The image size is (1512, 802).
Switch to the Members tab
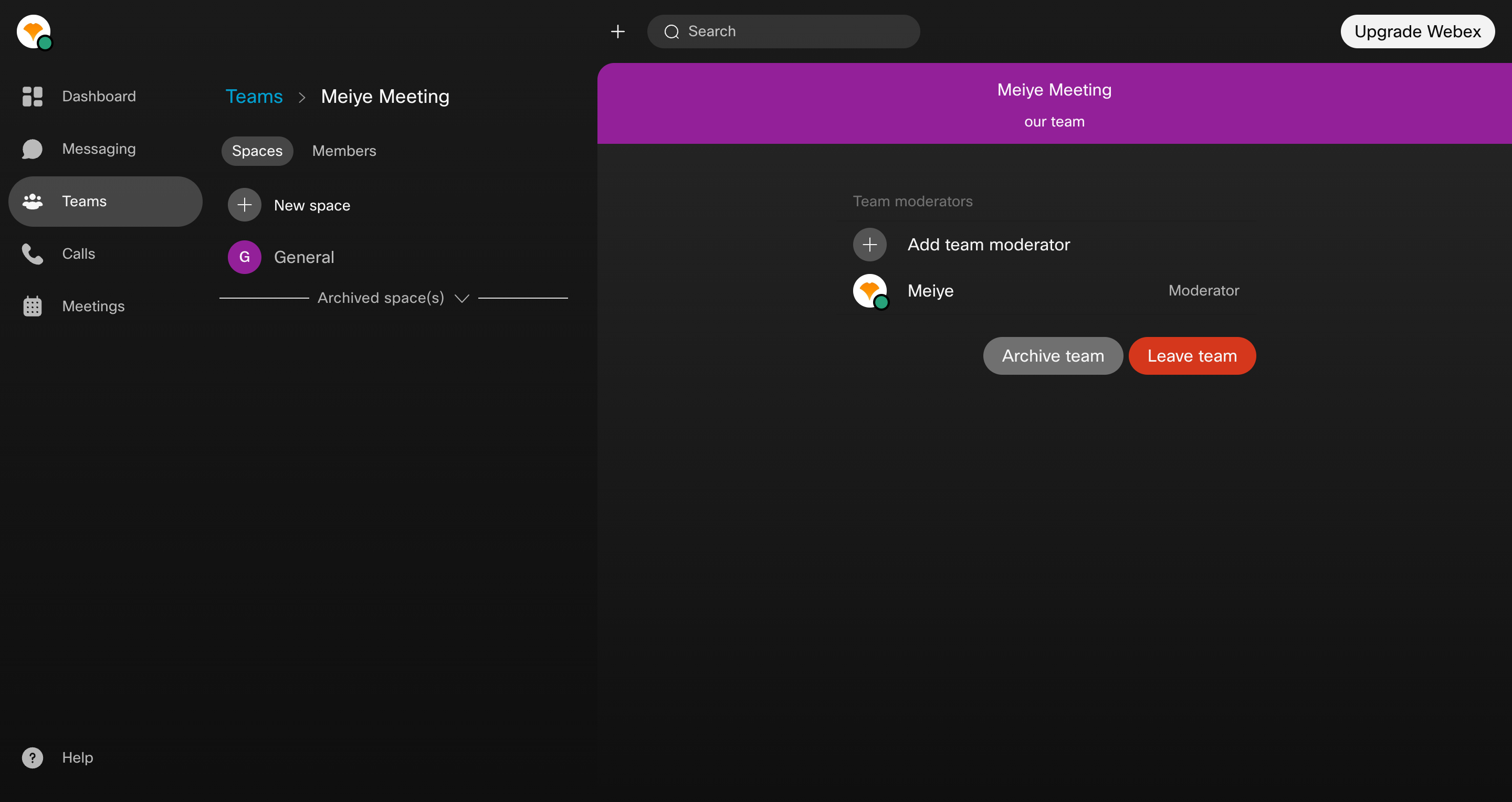[344, 151]
